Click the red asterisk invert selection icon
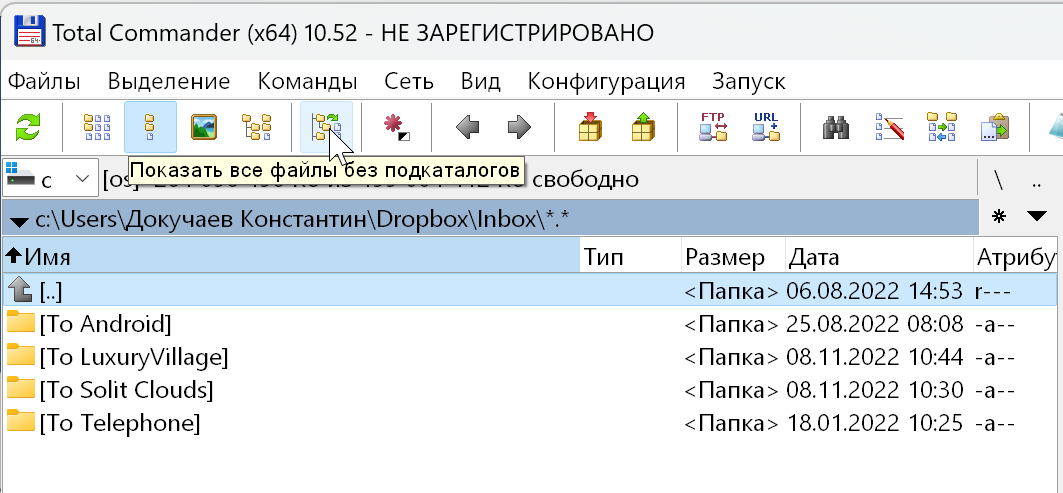The image size is (1063, 493). pyautogui.click(x=396, y=127)
